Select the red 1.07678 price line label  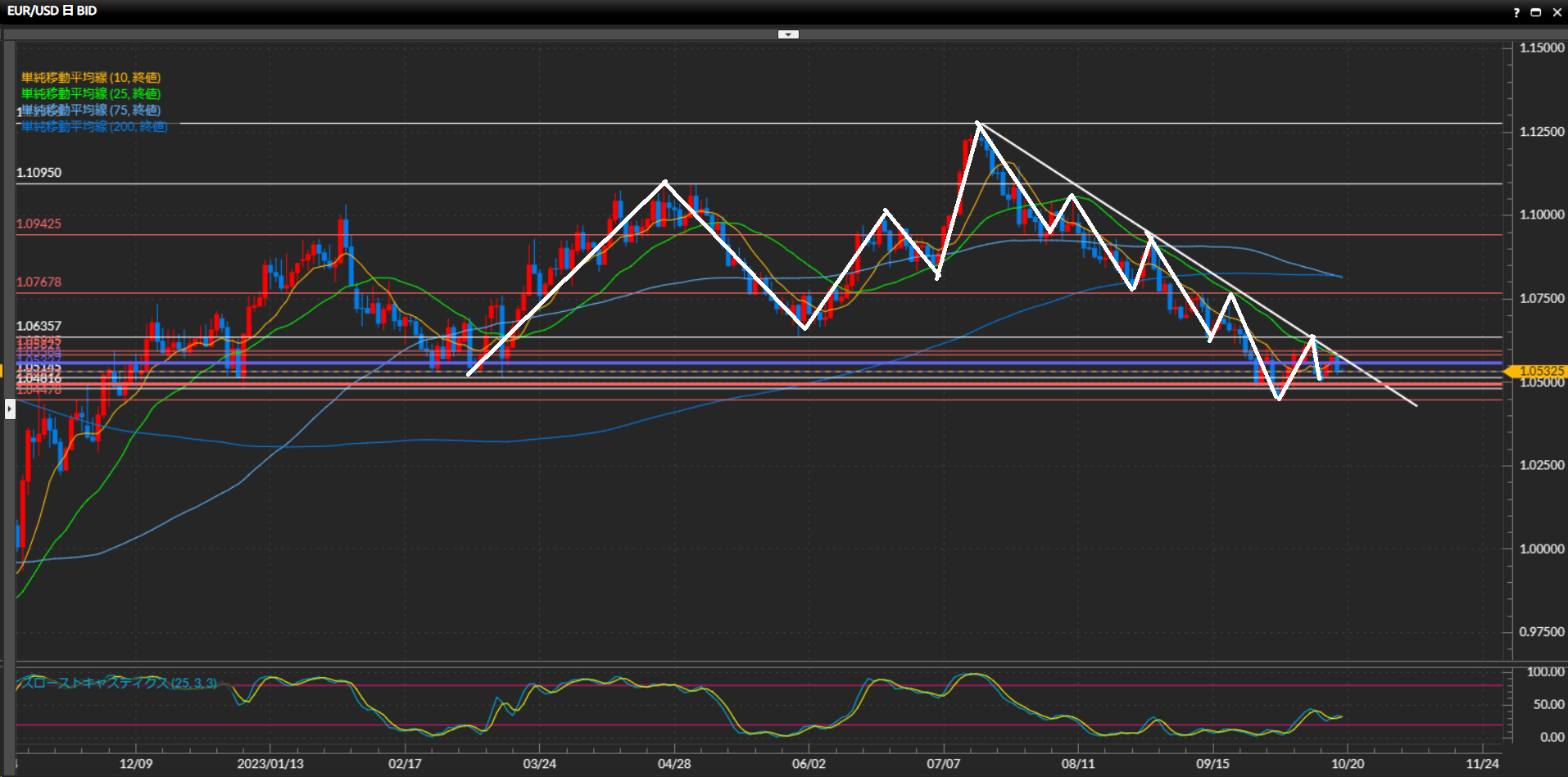39,282
